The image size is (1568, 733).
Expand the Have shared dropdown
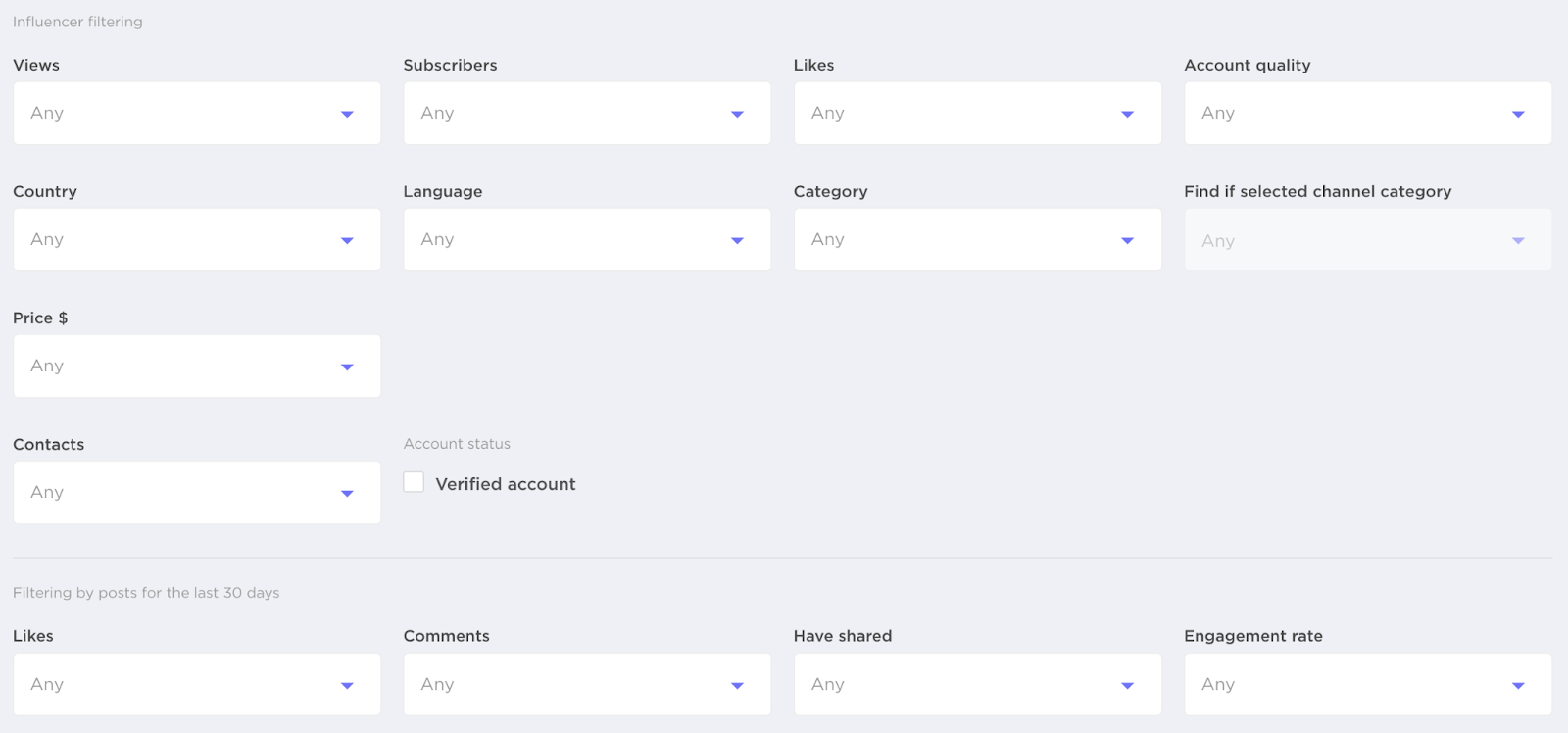click(977, 684)
